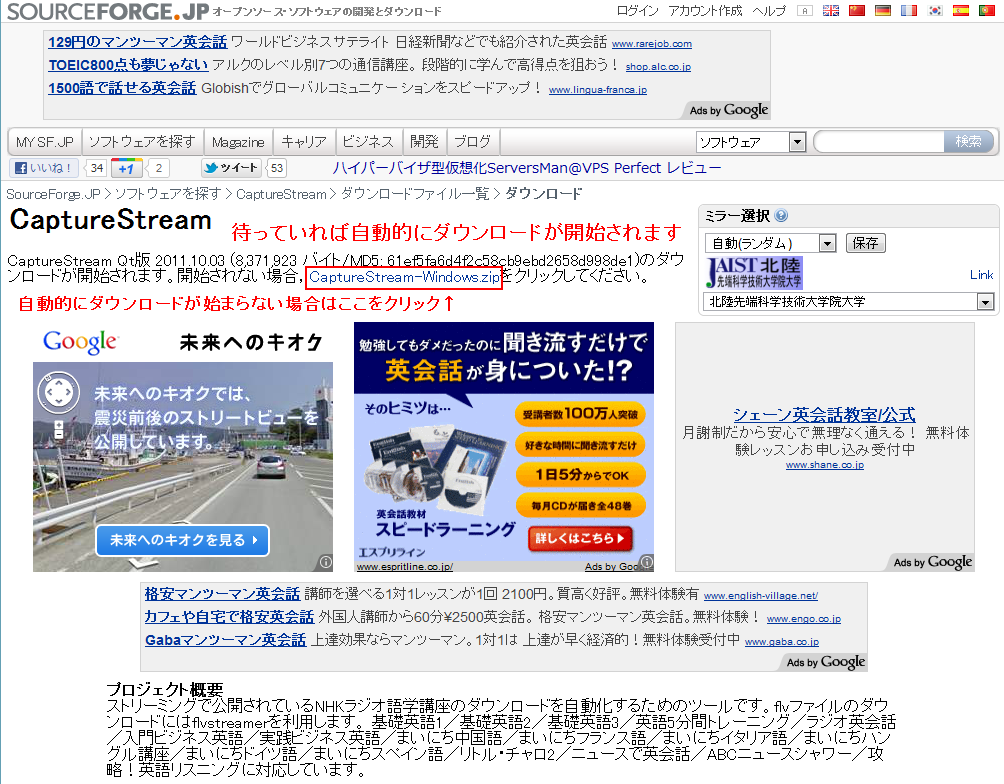Click the 検索 search button
This screenshot has width=1004, height=784.
tap(968, 142)
